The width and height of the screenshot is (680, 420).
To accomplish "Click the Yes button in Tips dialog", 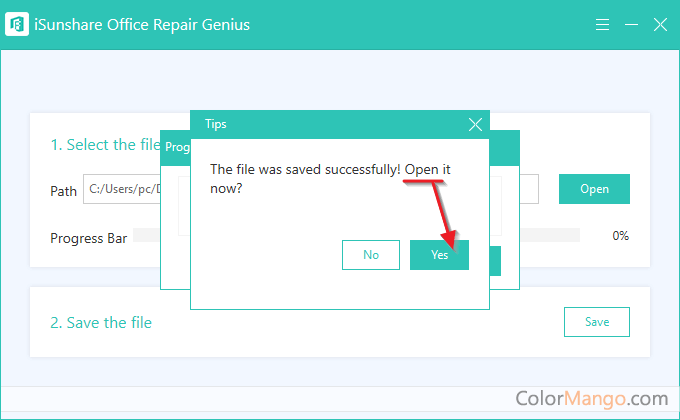I will pyautogui.click(x=439, y=255).
